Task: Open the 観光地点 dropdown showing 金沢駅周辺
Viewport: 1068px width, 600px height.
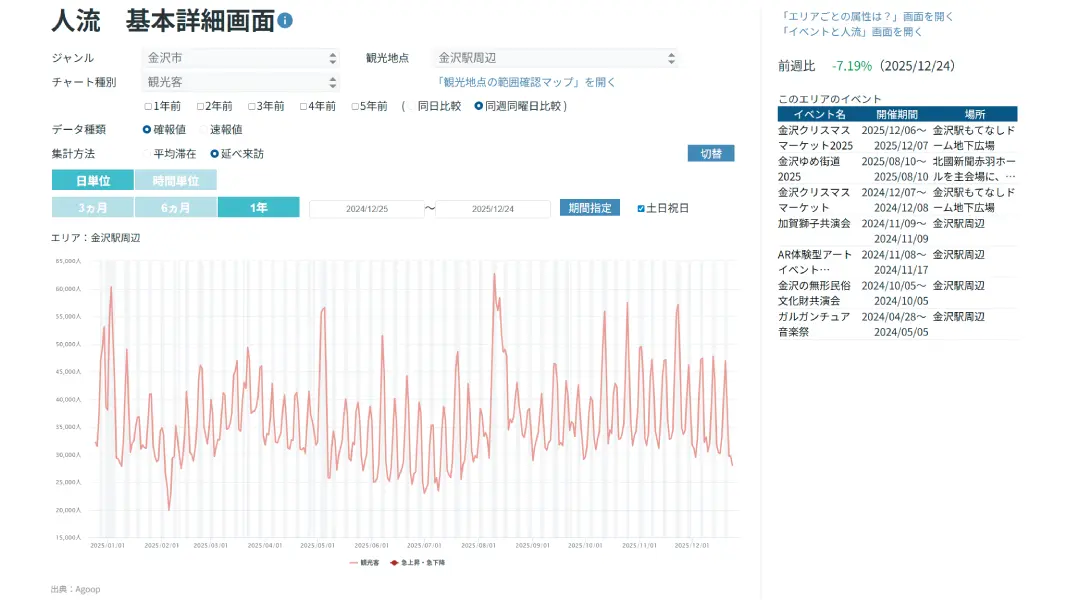Action: tap(555, 58)
